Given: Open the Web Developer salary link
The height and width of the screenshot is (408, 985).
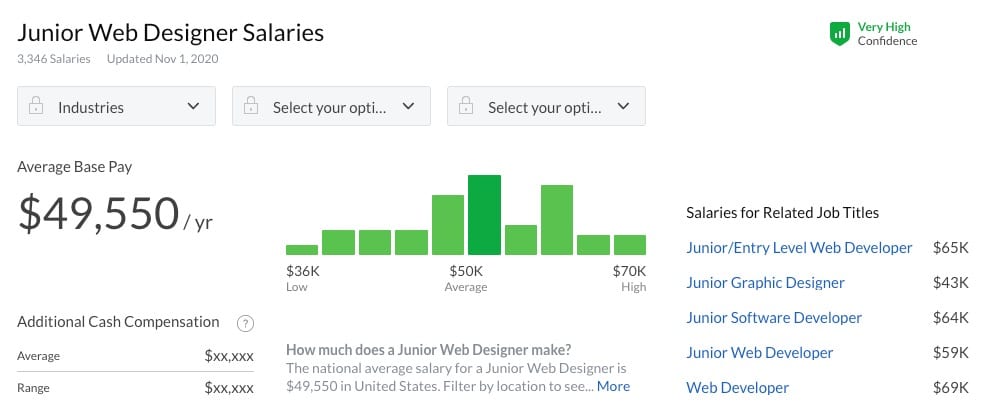Looking at the screenshot, I should tap(738, 387).
